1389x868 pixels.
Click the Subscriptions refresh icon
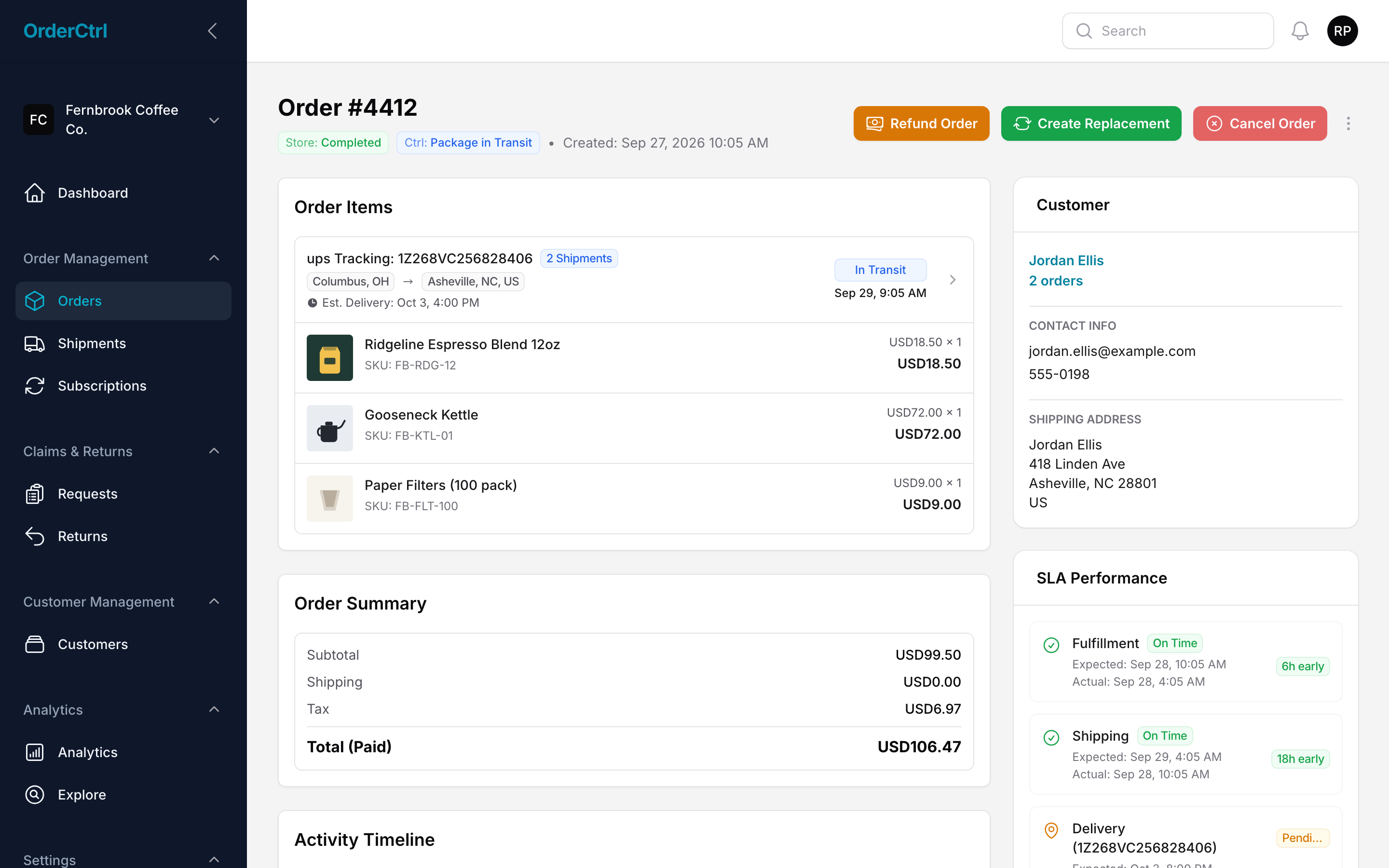[34, 386]
